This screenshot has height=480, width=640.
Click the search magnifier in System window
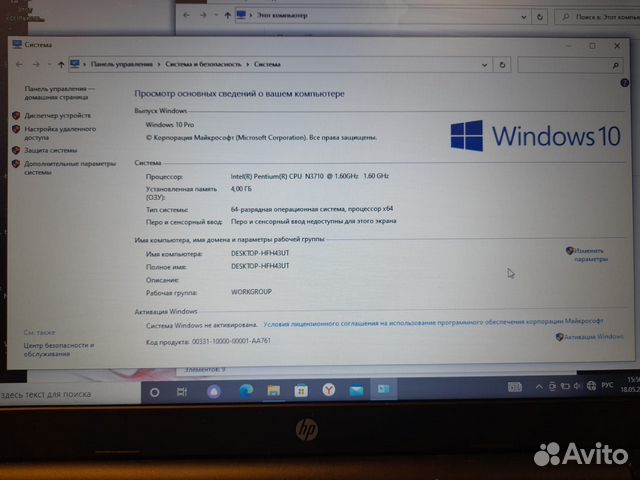pos(616,65)
